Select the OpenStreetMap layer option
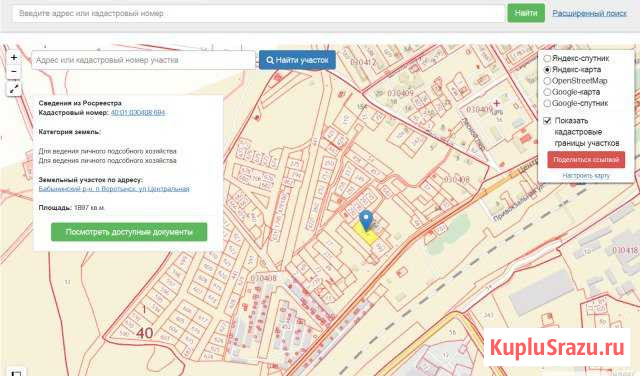The width and height of the screenshot is (640, 376). point(547,81)
